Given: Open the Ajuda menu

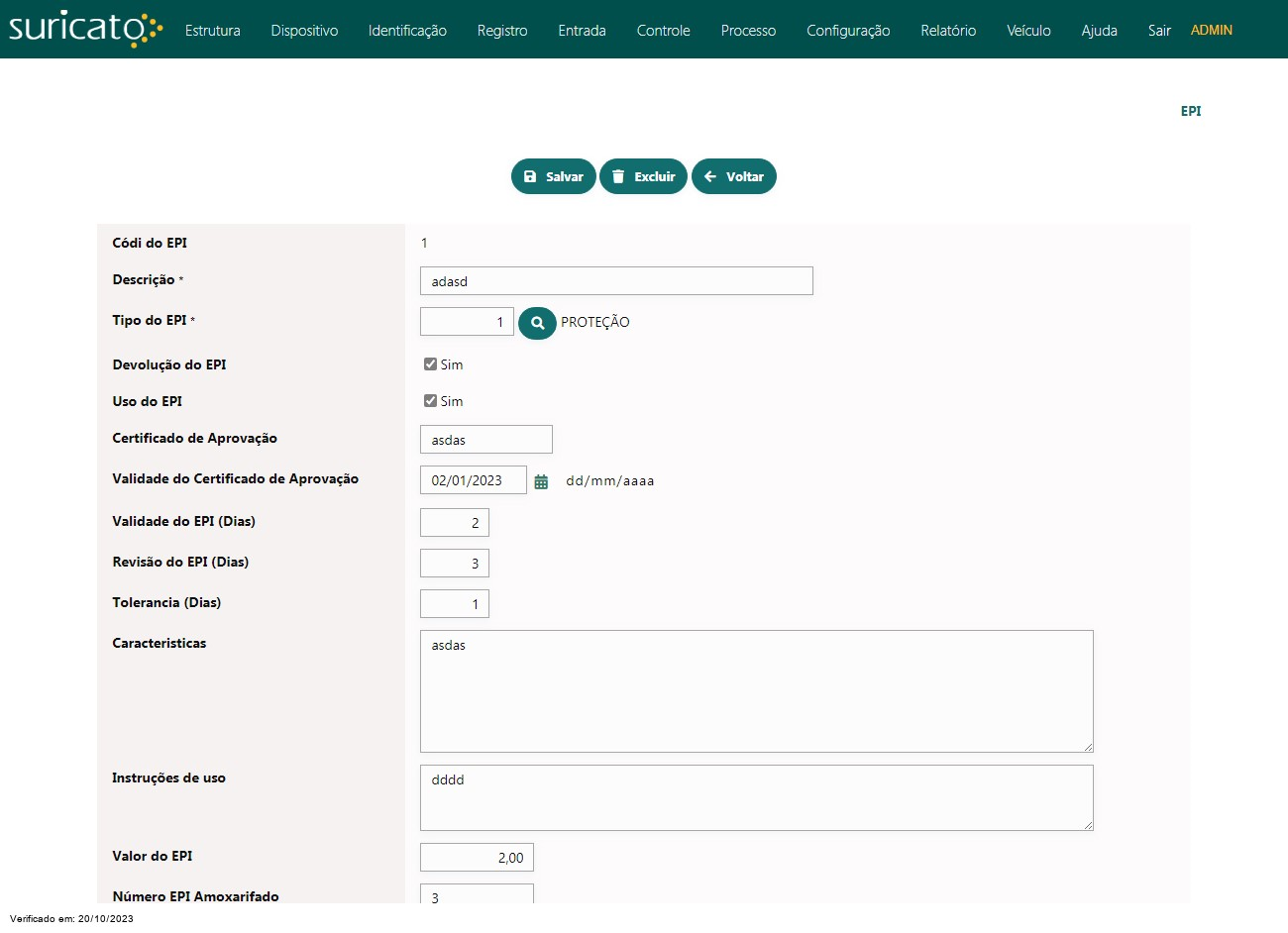Looking at the screenshot, I should click(1099, 31).
